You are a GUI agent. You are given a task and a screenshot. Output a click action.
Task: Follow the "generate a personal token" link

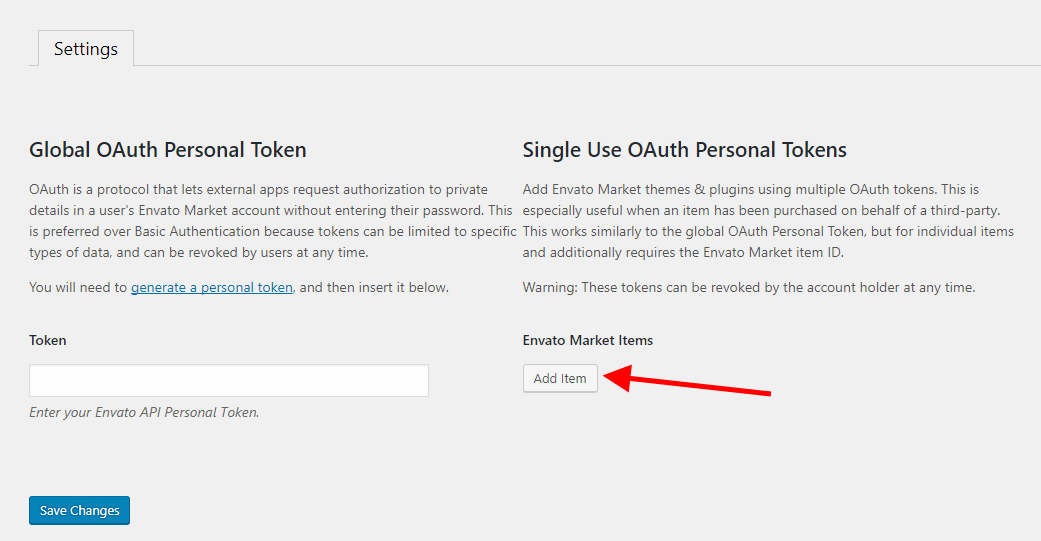[211, 287]
